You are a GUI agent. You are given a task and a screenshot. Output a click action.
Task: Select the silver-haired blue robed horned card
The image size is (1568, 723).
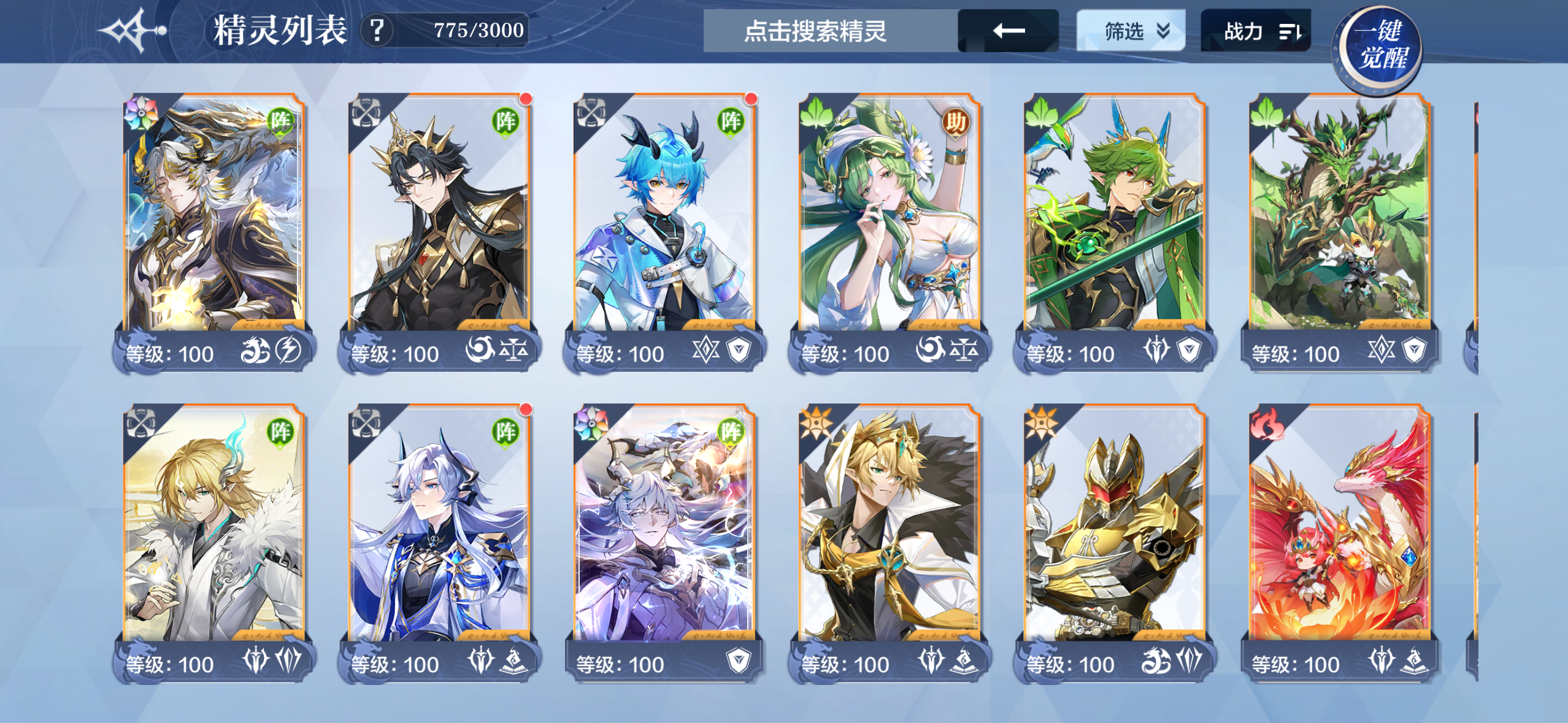pyautogui.click(x=439, y=543)
